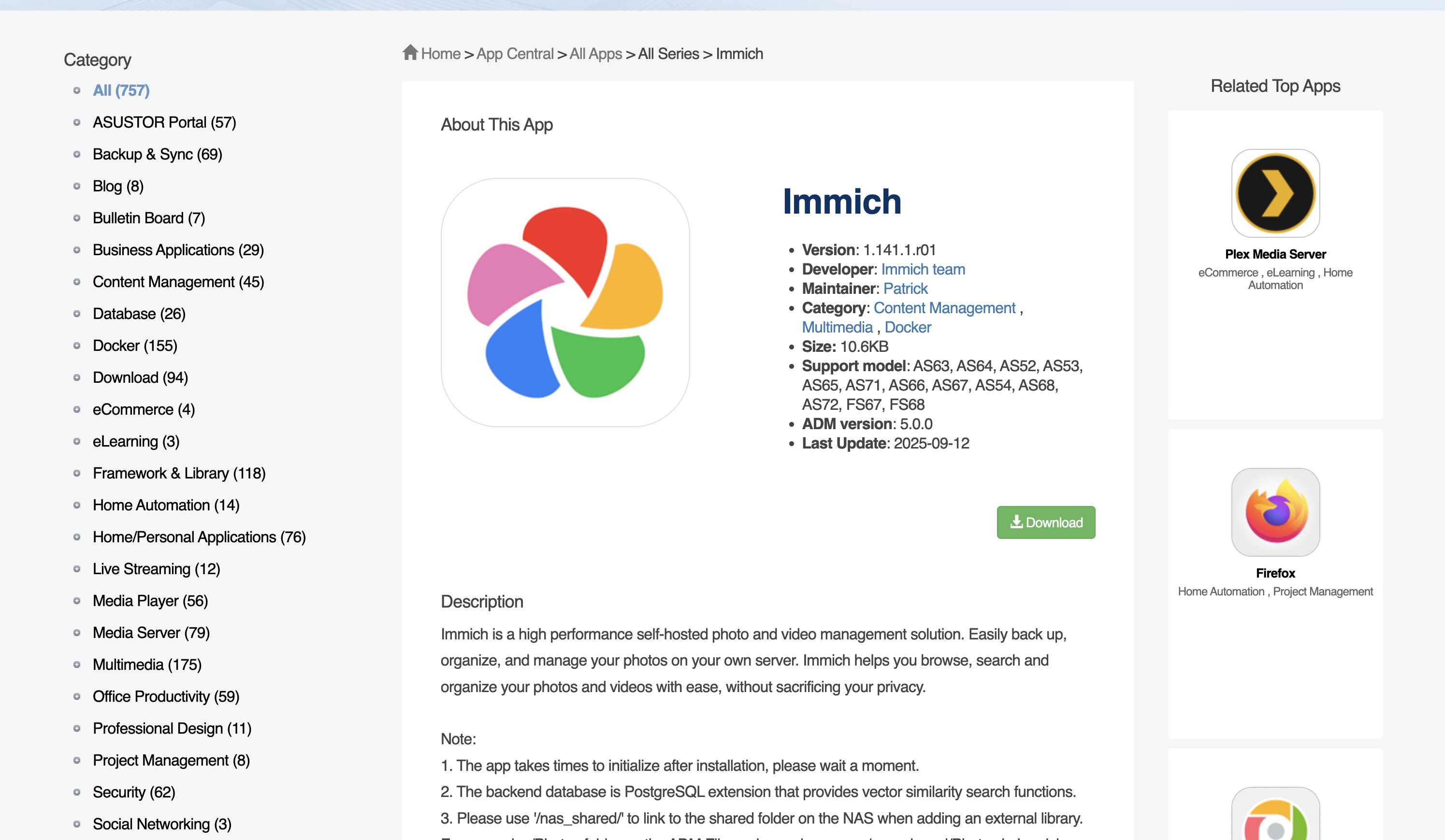Open the Security (62) category
This screenshot has width=1445, height=840.
point(133,792)
